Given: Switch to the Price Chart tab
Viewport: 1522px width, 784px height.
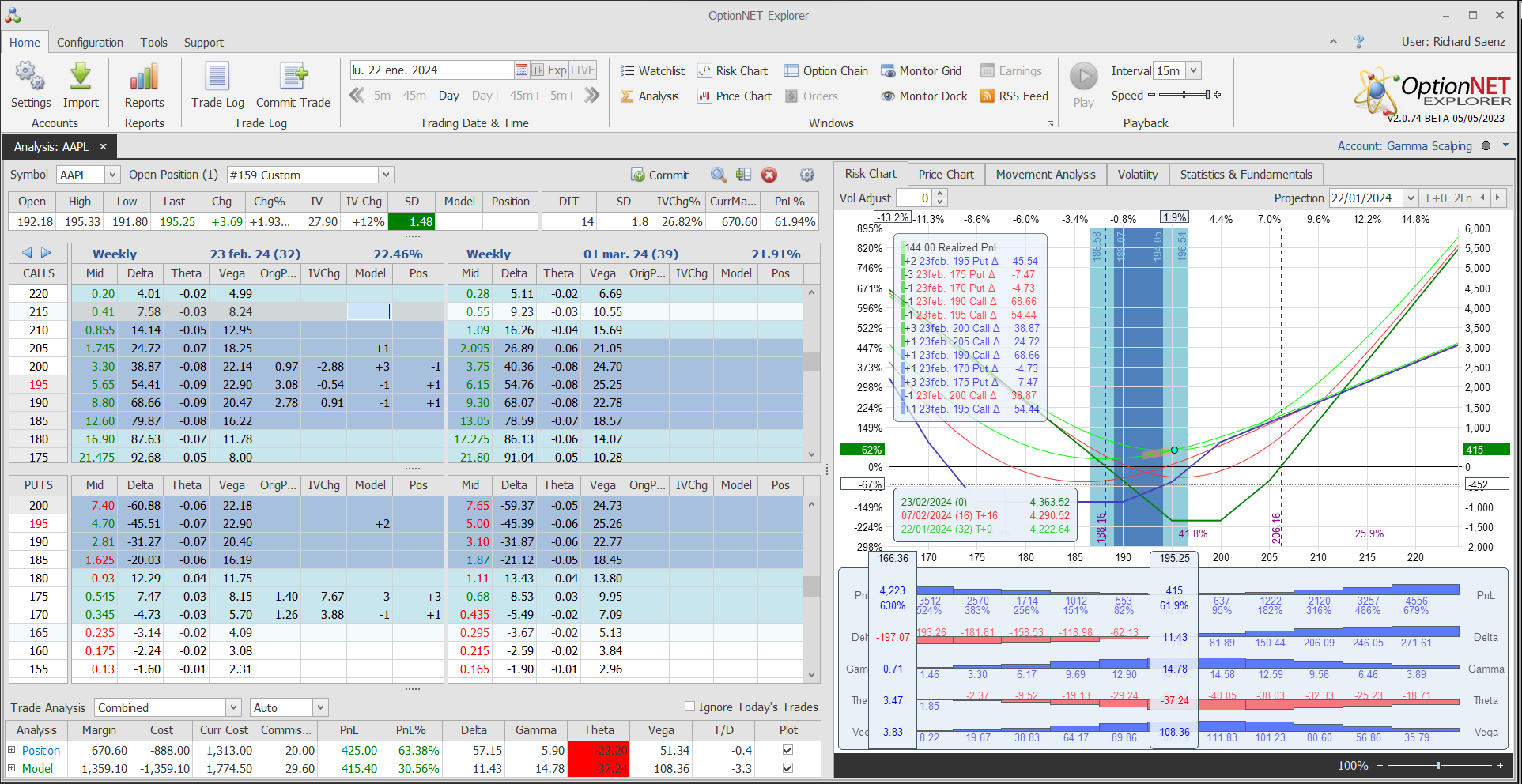Looking at the screenshot, I should pyautogui.click(x=946, y=174).
